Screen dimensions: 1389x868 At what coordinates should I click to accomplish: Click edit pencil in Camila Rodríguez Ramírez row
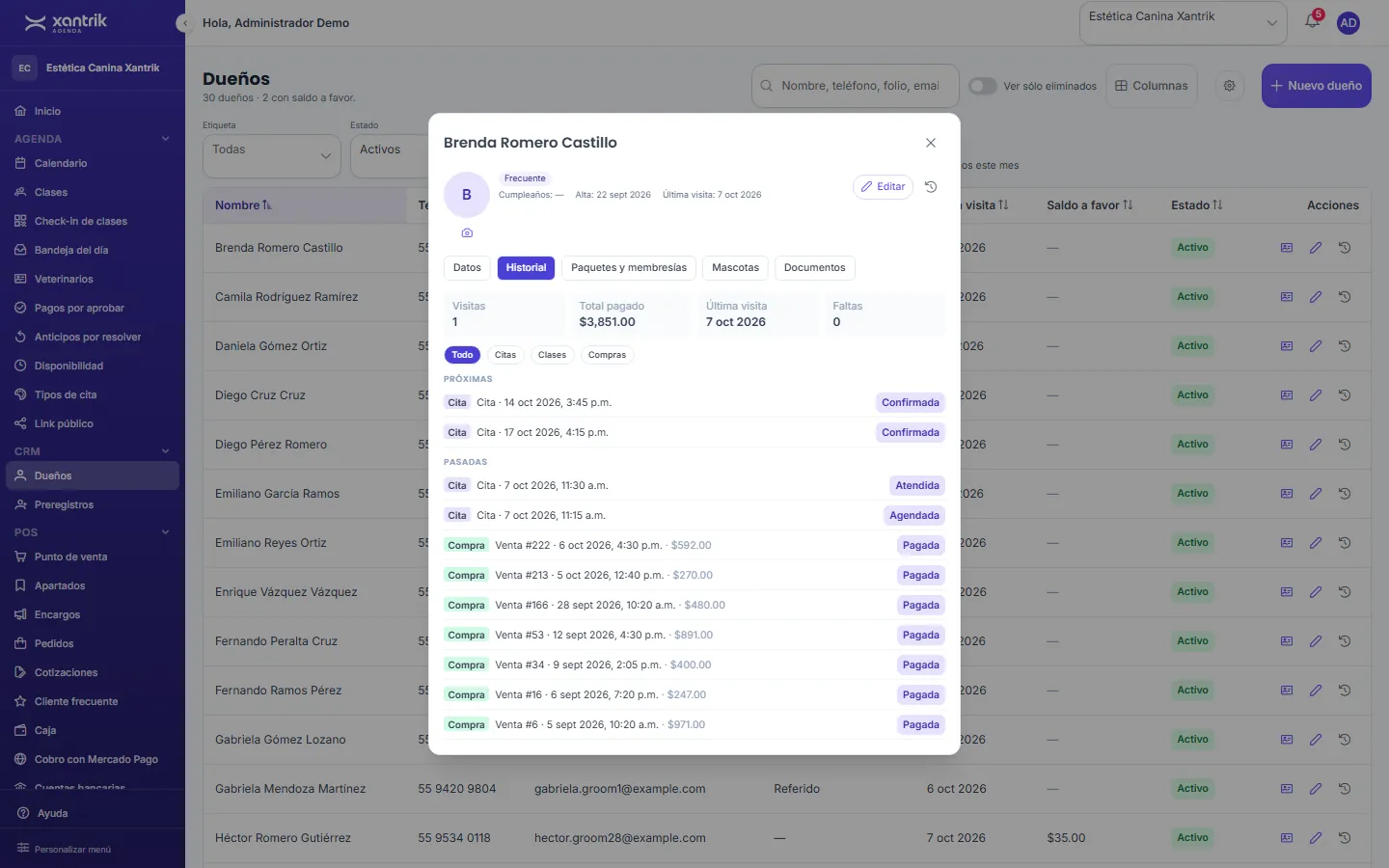coord(1315,297)
